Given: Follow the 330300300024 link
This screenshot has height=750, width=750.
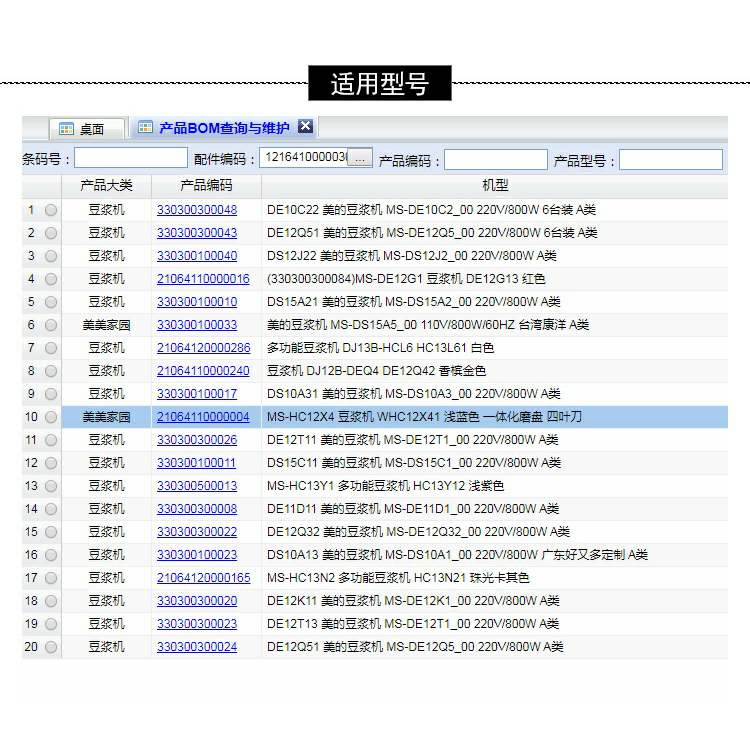Looking at the screenshot, I should pos(197,646).
